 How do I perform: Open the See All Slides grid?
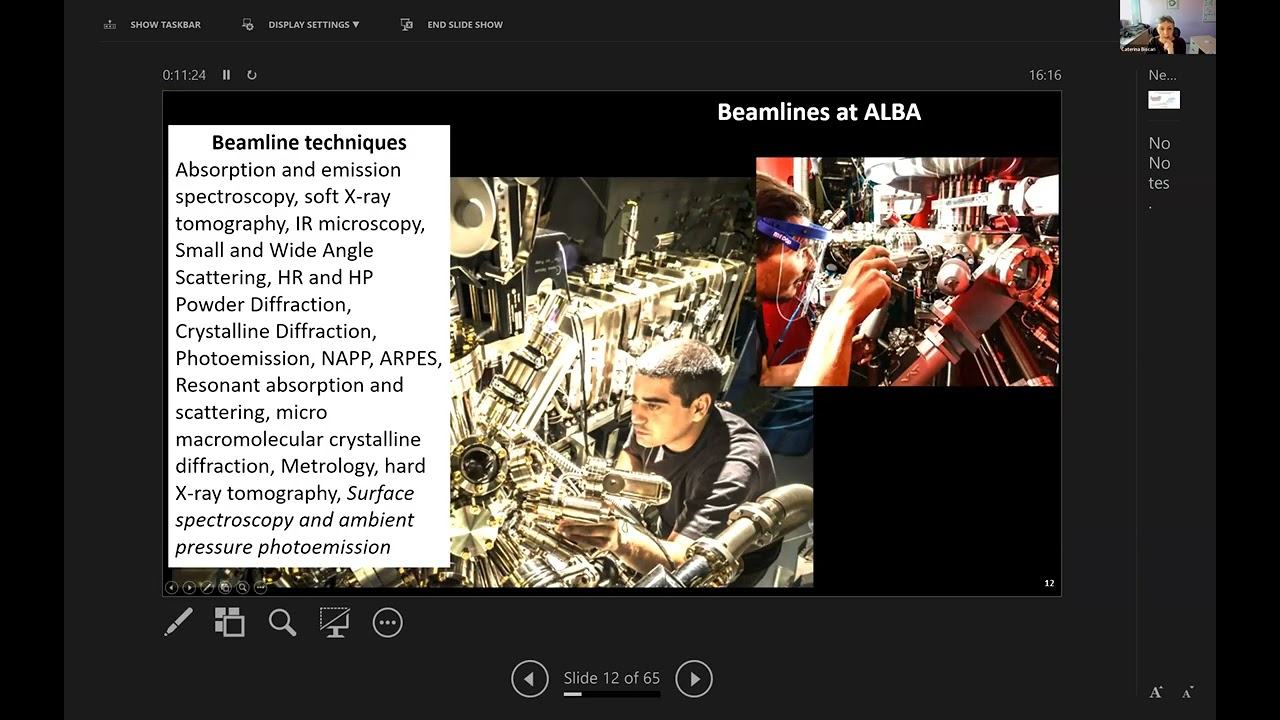(x=230, y=623)
